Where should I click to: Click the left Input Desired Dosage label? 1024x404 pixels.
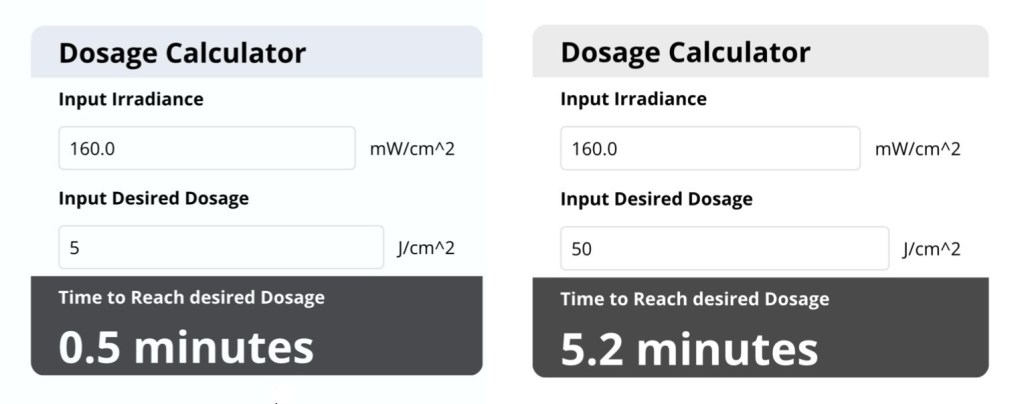153,198
